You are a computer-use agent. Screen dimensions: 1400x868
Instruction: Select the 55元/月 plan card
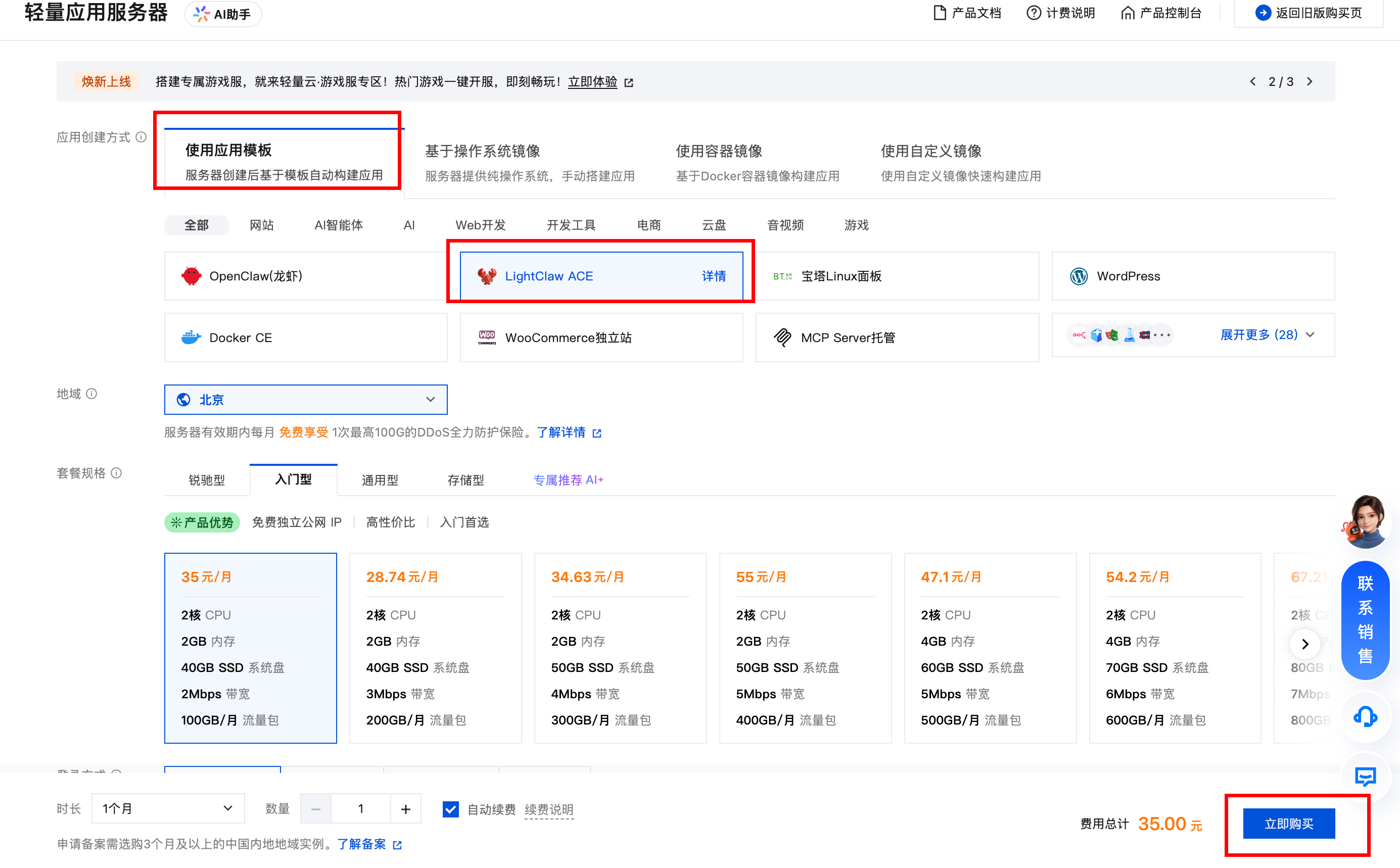[805, 648]
